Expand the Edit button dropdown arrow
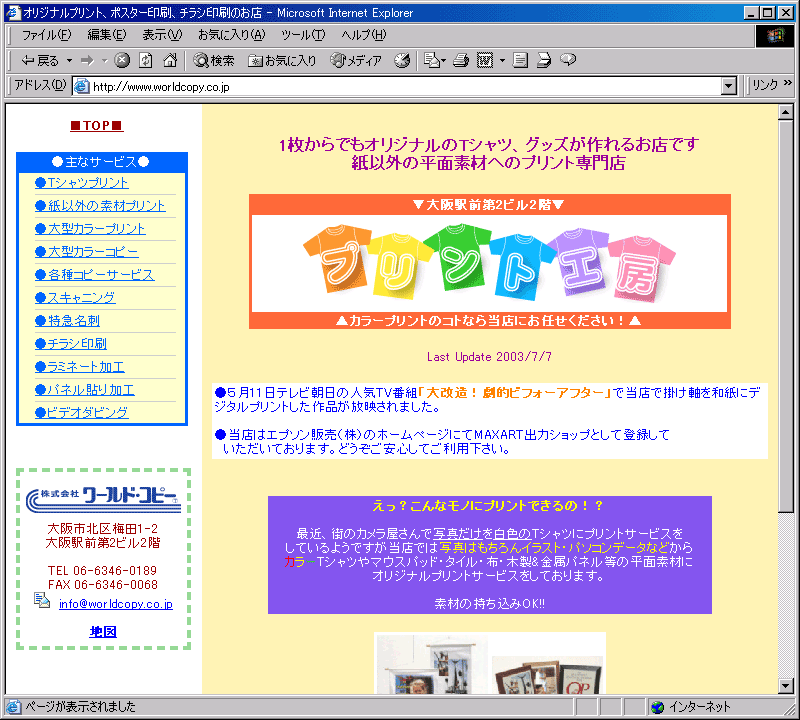This screenshot has height=720, width=800. tap(502, 61)
